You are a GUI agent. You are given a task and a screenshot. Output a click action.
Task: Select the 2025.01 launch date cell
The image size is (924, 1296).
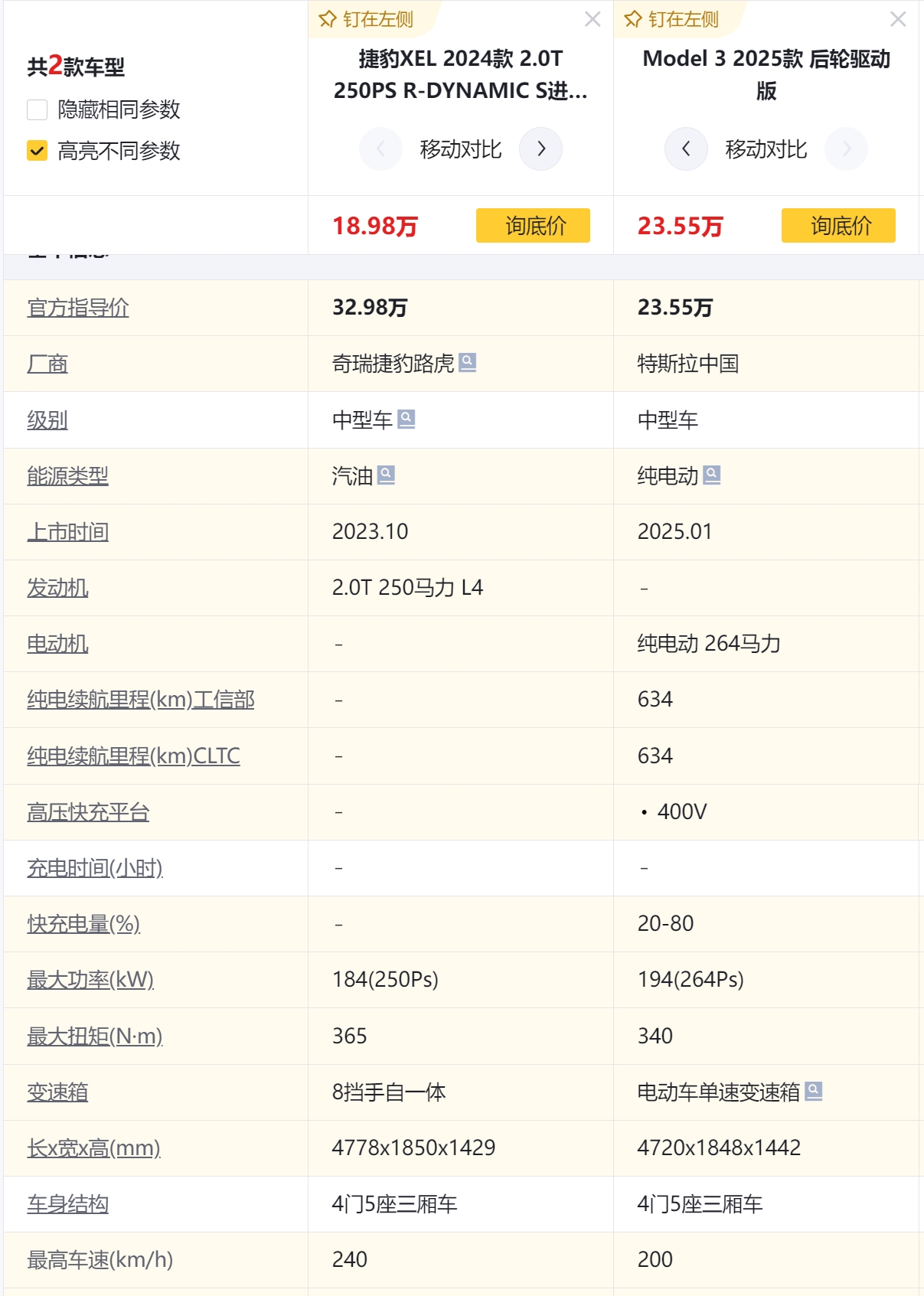click(x=675, y=531)
